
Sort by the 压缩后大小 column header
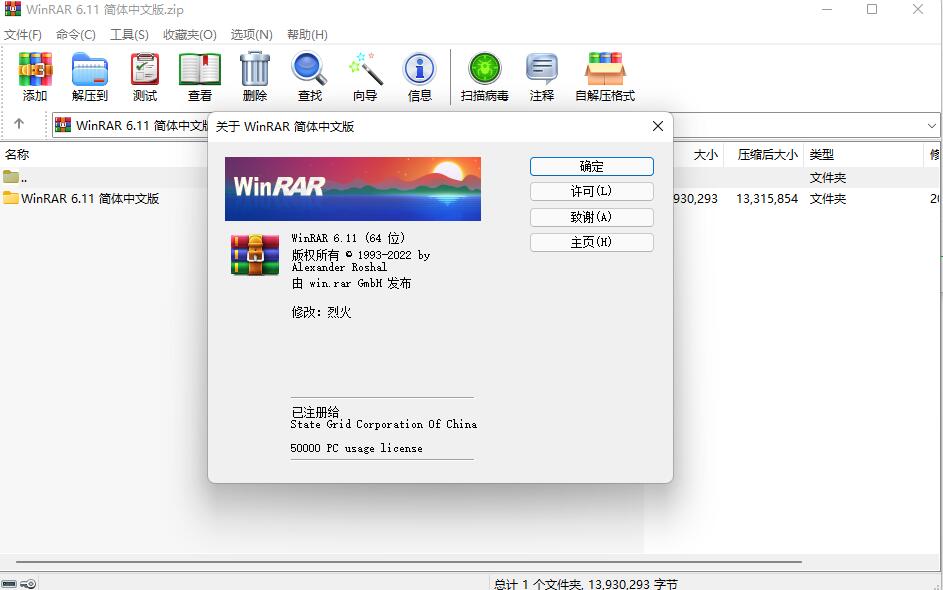(767, 155)
